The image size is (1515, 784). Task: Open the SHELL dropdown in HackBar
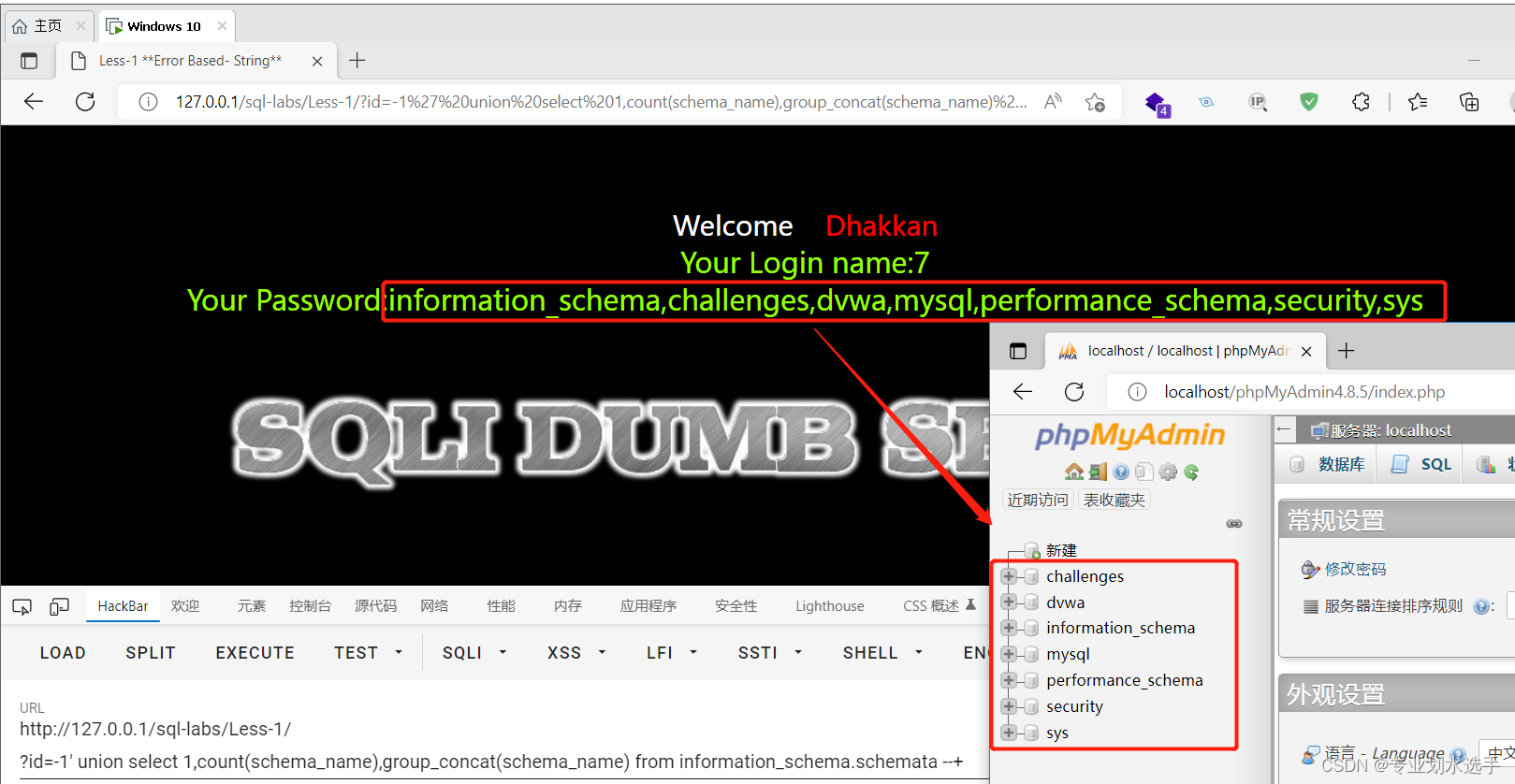[882, 653]
